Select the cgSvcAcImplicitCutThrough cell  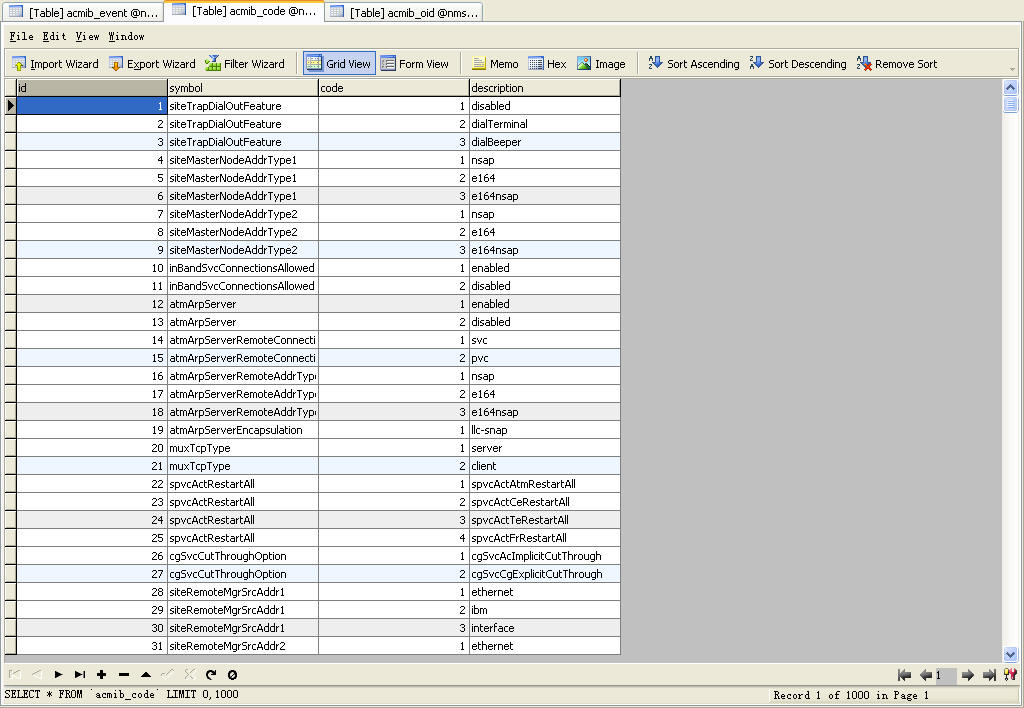click(x=545, y=556)
